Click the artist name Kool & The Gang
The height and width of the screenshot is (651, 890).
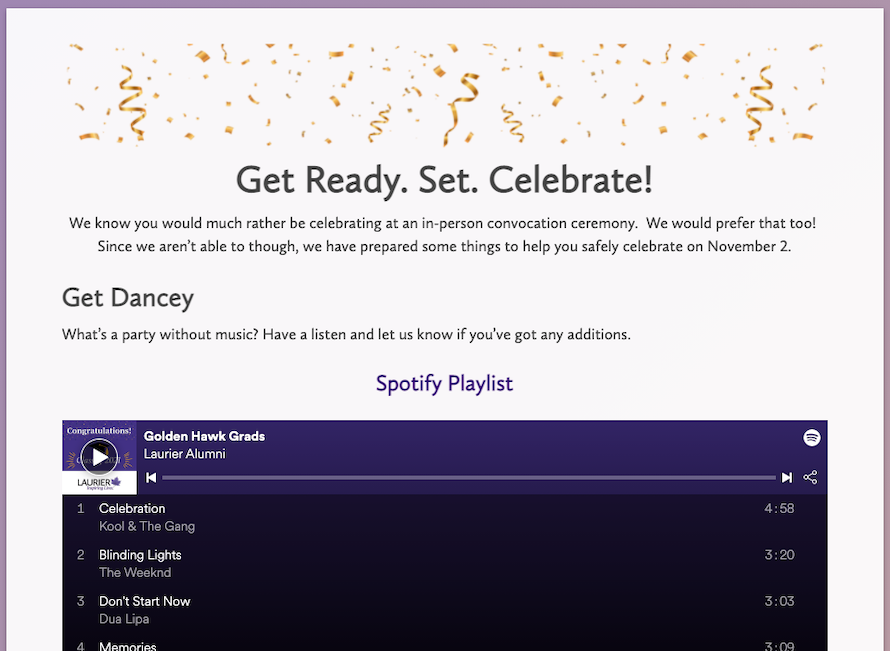click(147, 526)
